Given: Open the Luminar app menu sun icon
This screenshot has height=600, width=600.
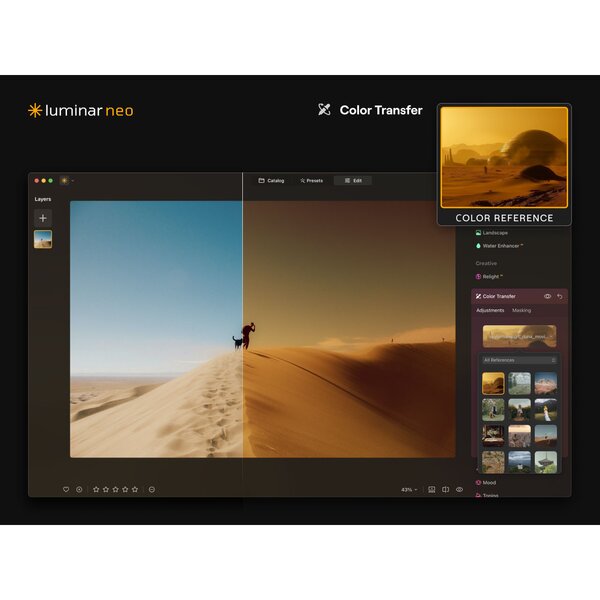Looking at the screenshot, I should pos(64,181).
